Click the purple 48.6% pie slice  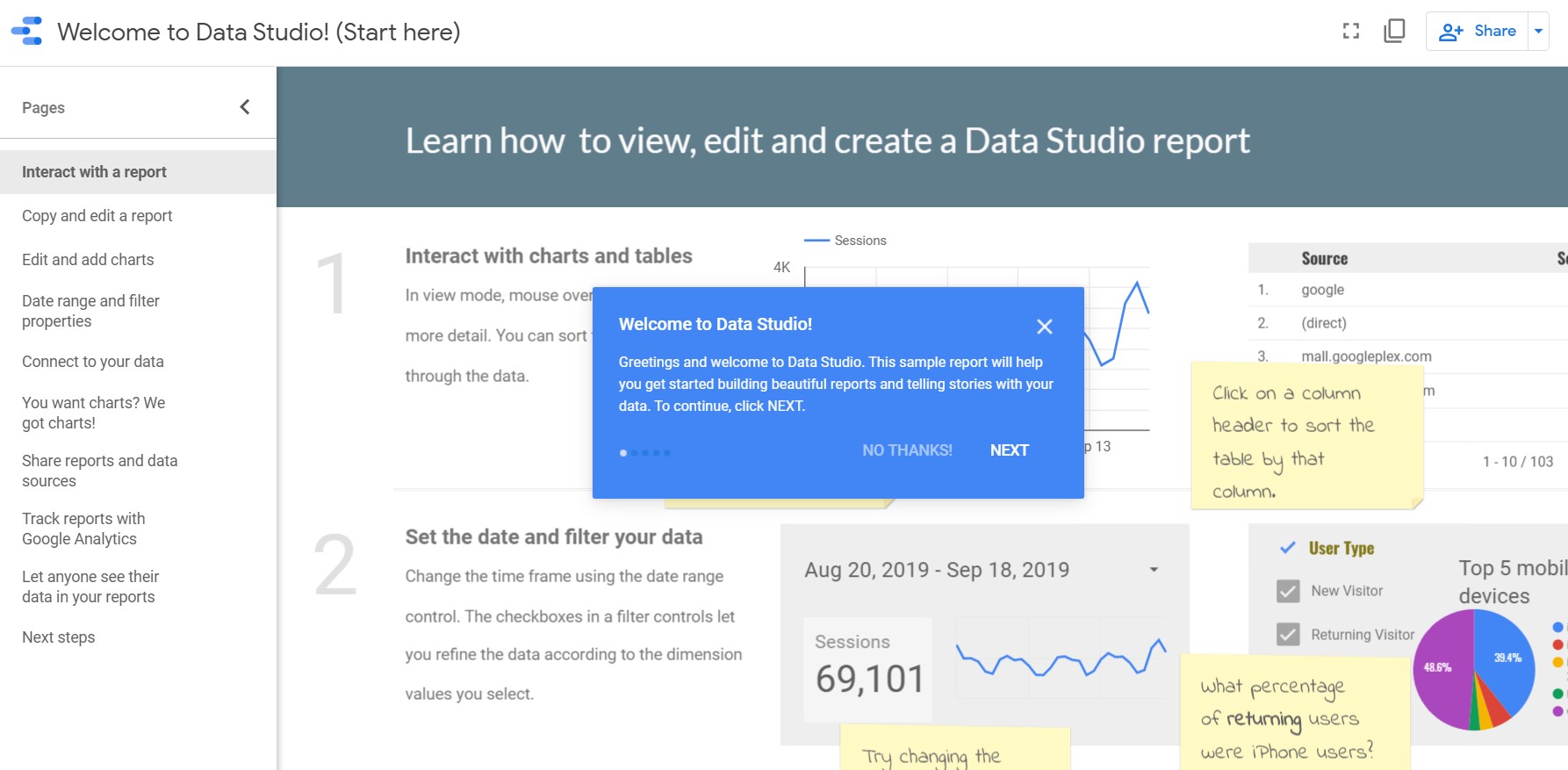(1442, 669)
